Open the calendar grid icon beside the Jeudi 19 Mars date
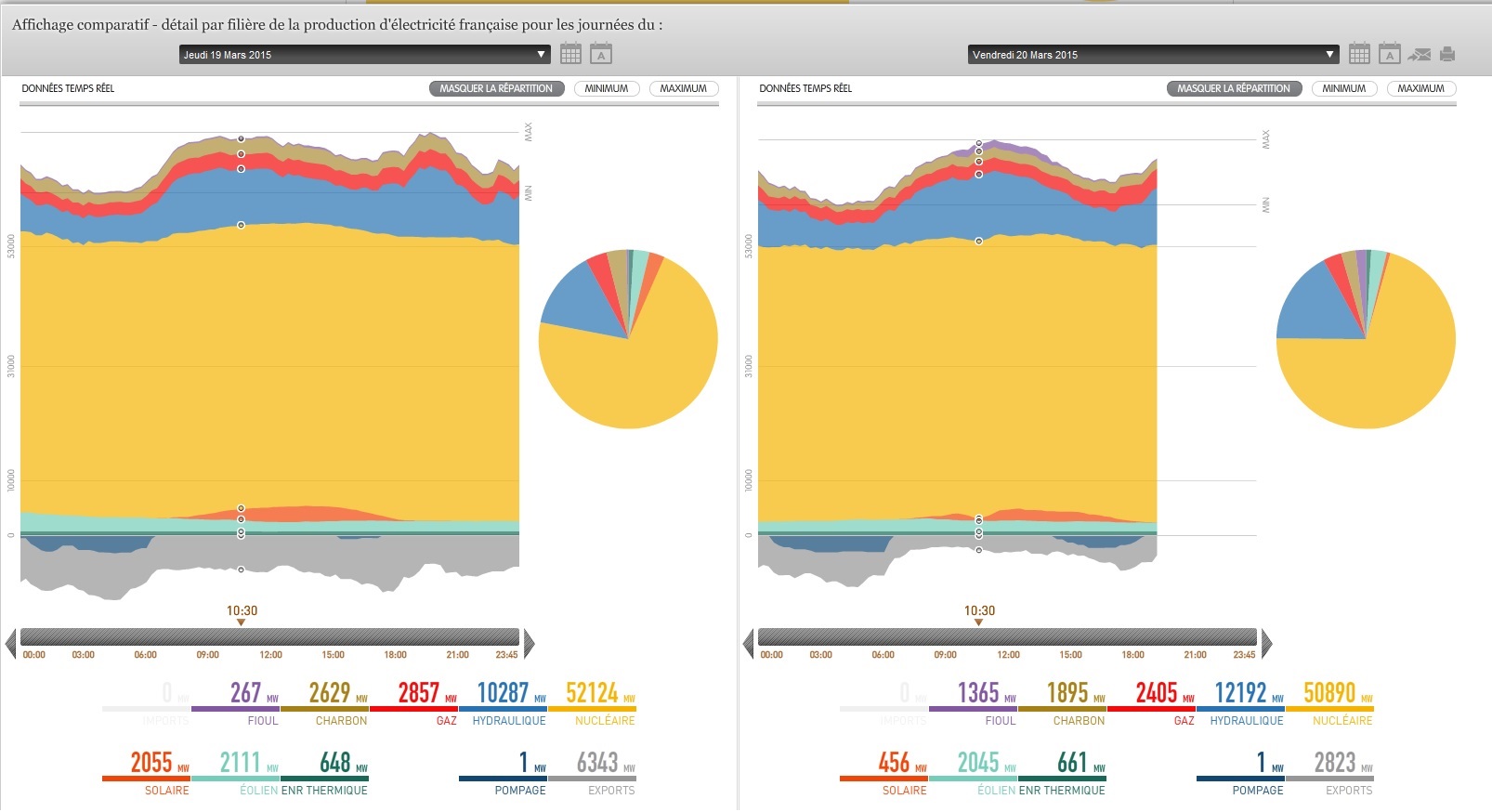The height and width of the screenshot is (812, 1492). pyautogui.click(x=570, y=54)
